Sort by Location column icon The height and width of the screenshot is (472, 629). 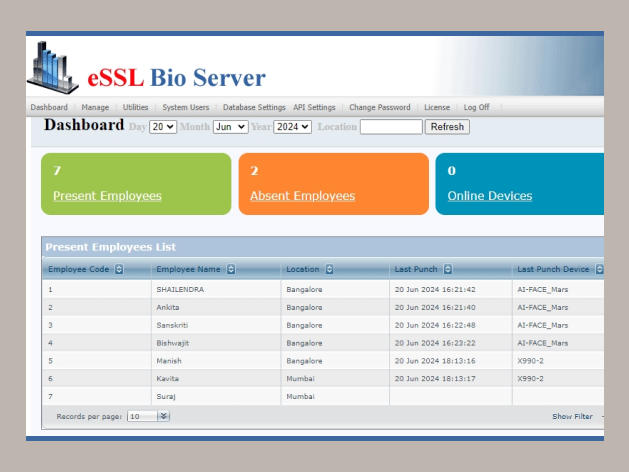329,269
